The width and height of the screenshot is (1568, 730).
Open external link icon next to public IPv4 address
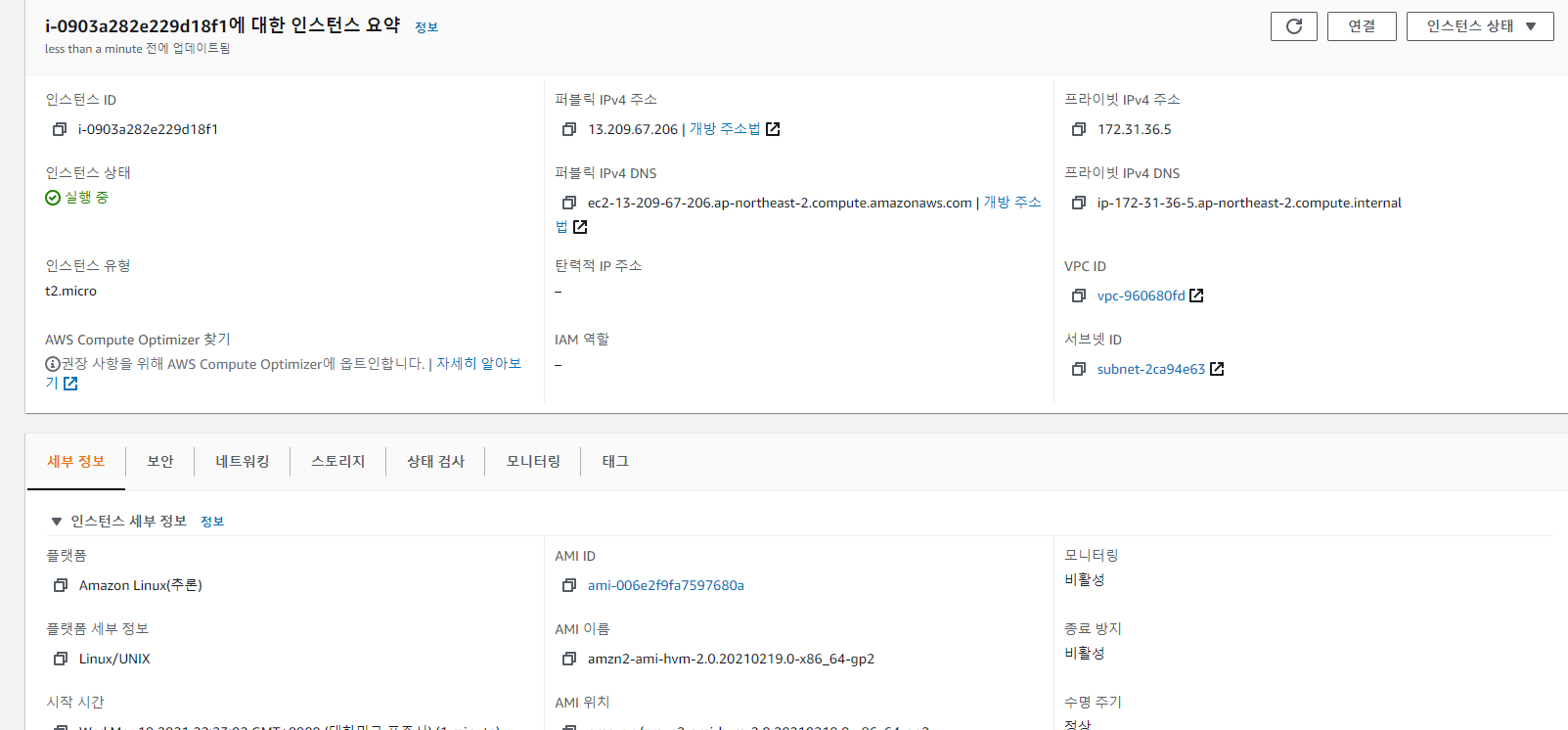coord(773,129)
